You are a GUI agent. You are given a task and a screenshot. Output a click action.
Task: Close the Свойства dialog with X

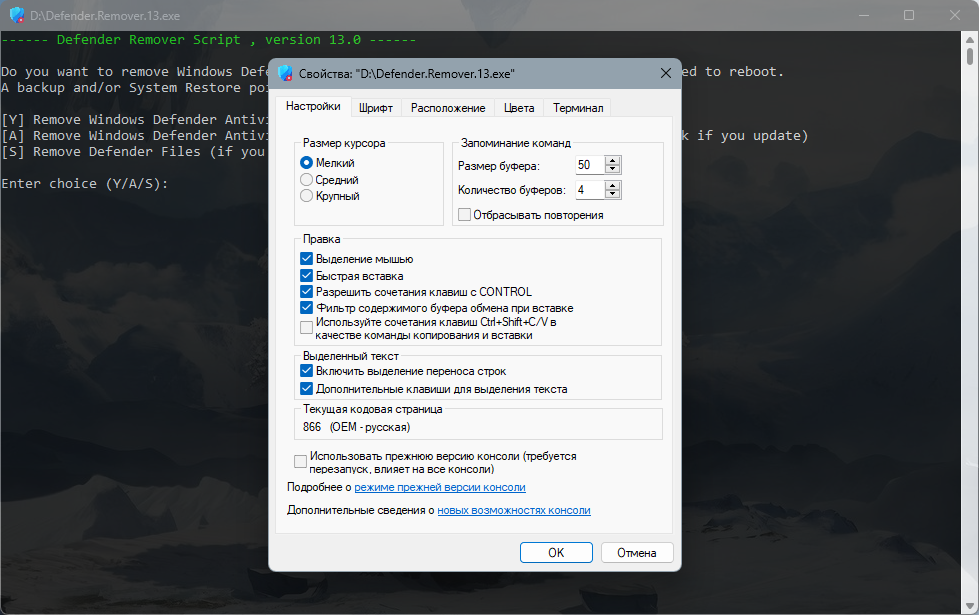pyautogui.click(x=666, y=73)
